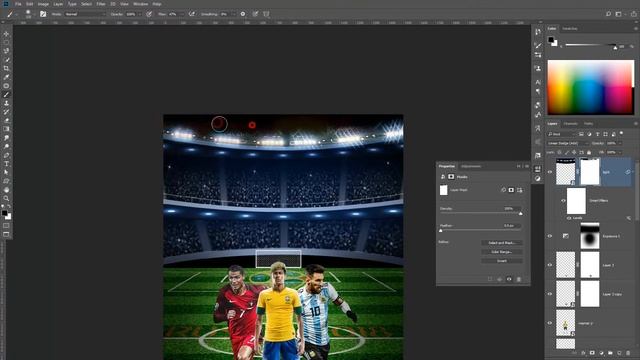Open the Help menu

[157, 4]
